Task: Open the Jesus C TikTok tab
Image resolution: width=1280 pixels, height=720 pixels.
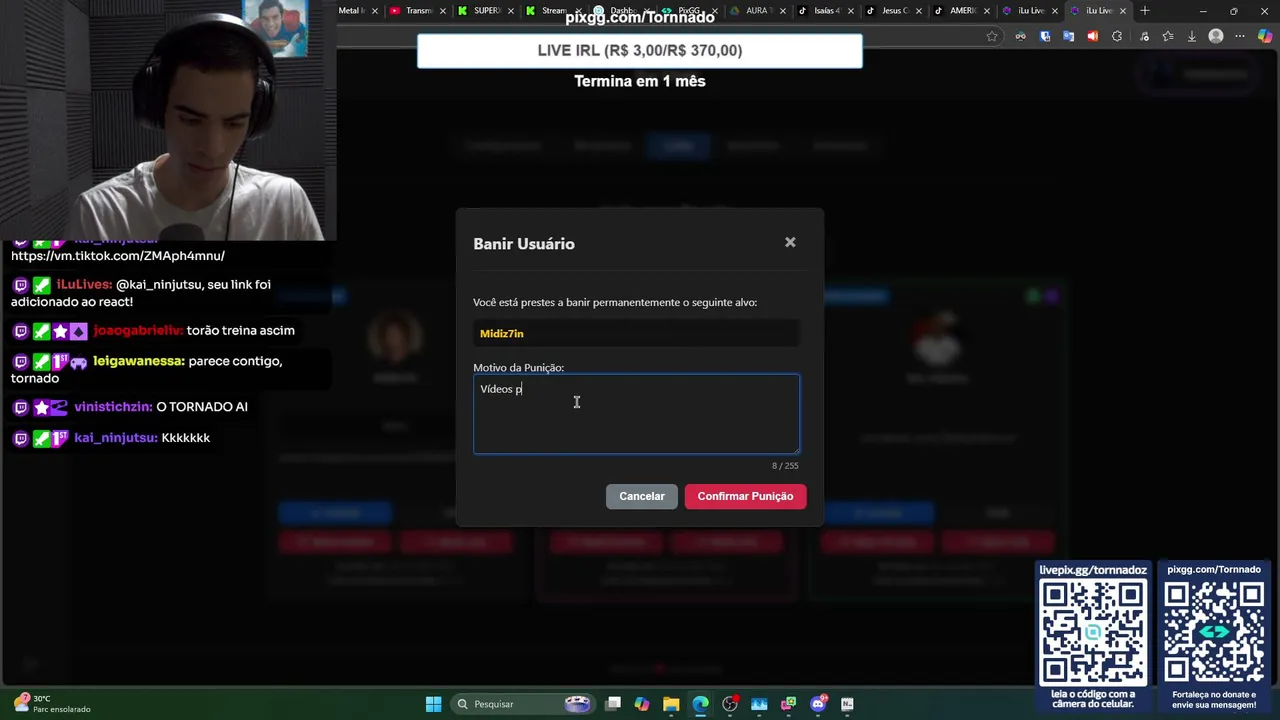Action: pyautogui.click(x=894, y=11)
